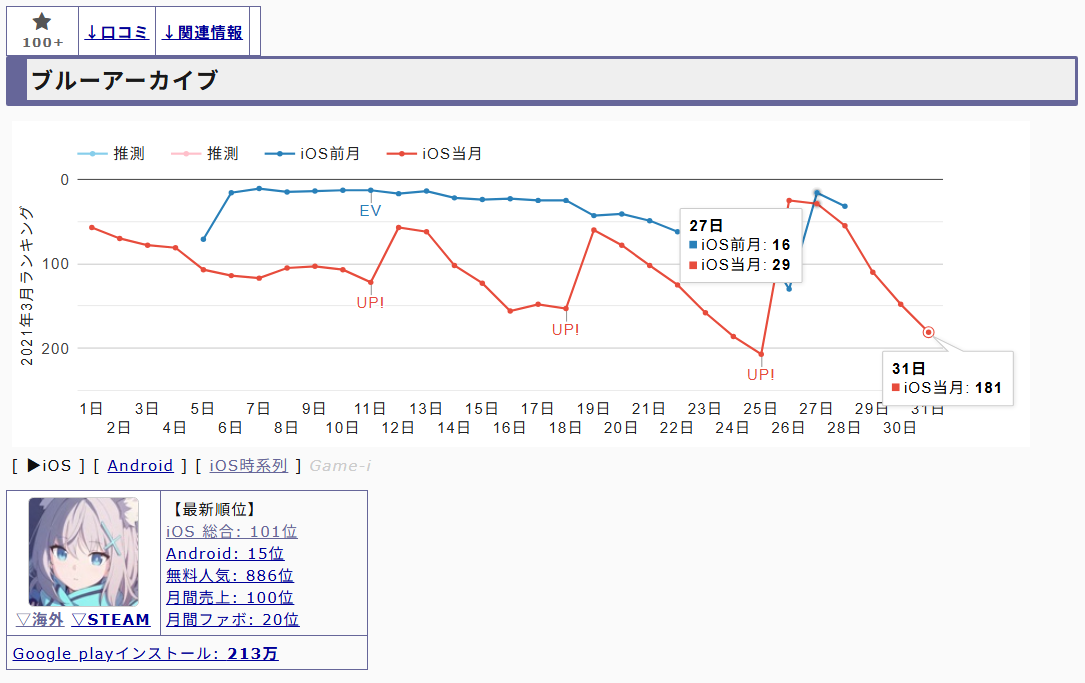This screenshot has width=1085, height=683.
Task: Open 月間売上: 100位 ranking link
Action: click(229, 598)
